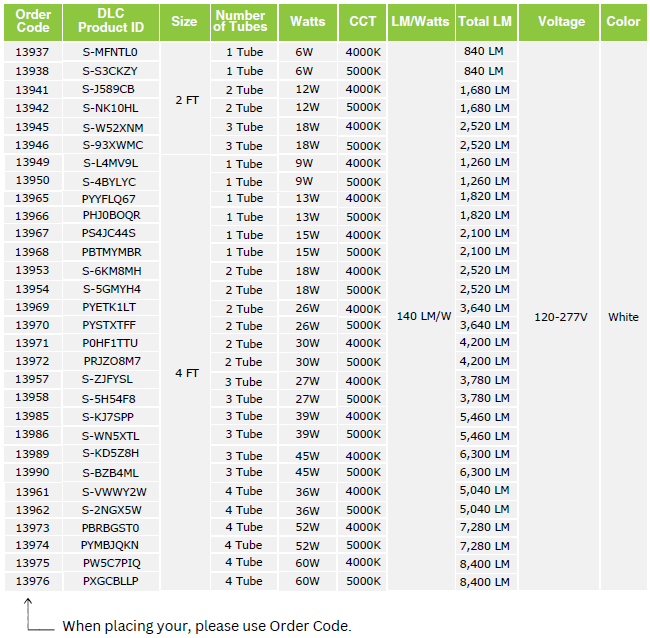The width and height of the screenshot is (650, 638).
Task: Select order code 13970
Action: coord(32,325)
